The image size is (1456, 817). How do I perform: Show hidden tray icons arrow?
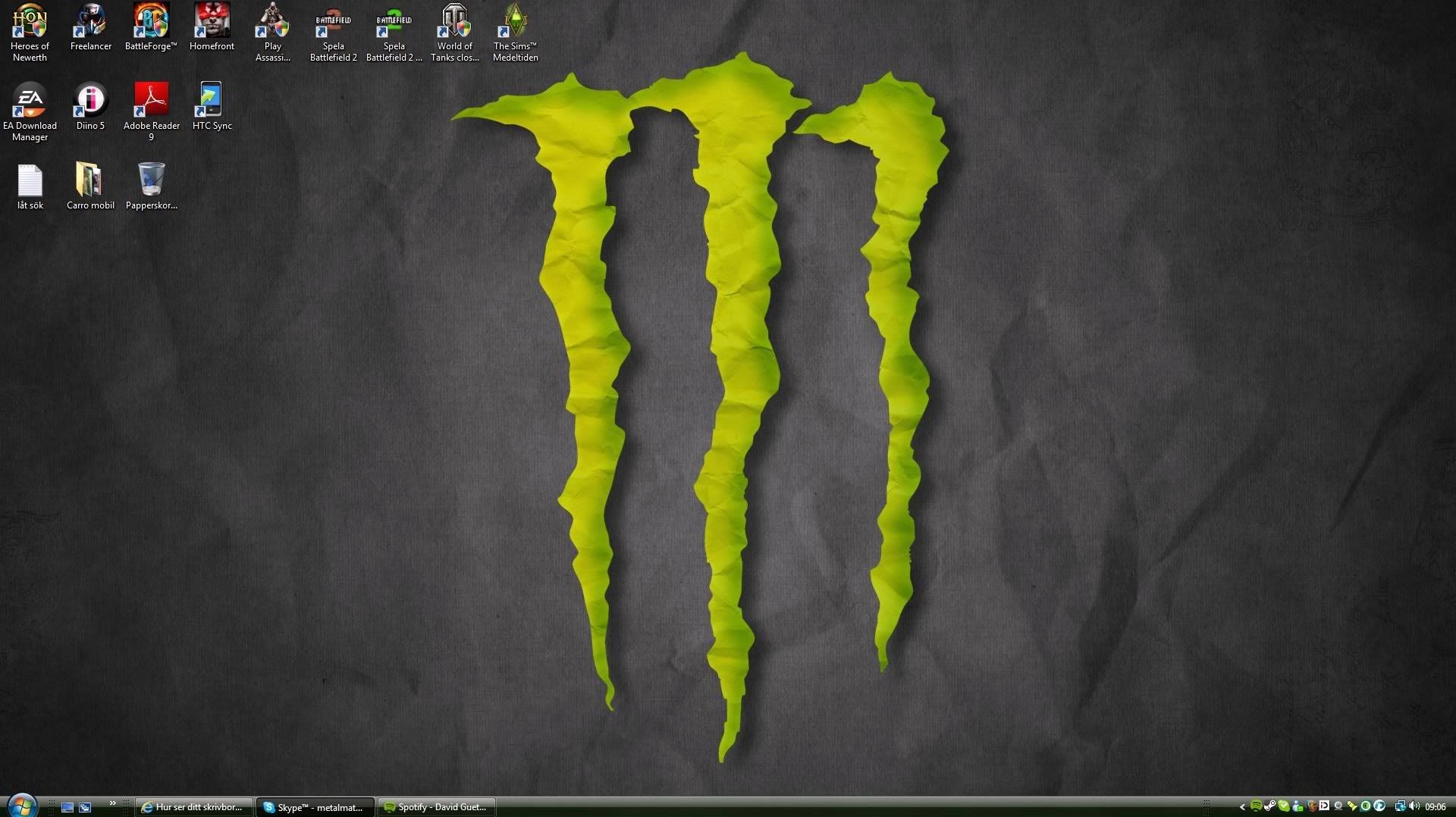click(x=1242, y=807)
